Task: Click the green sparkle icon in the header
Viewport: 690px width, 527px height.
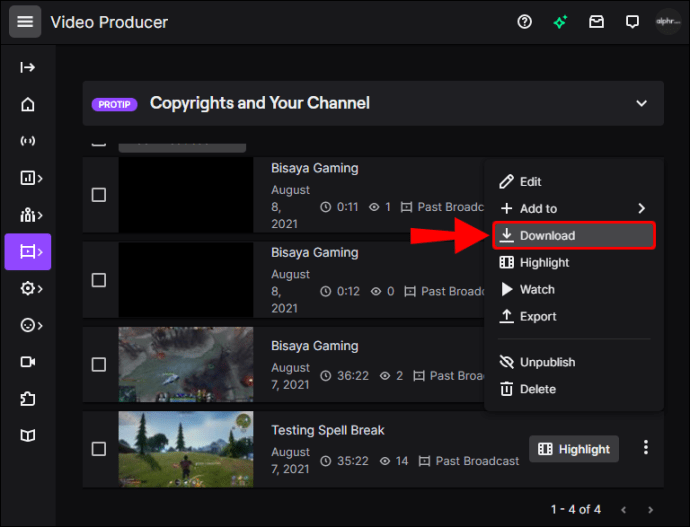Action: tap(561, 22)
